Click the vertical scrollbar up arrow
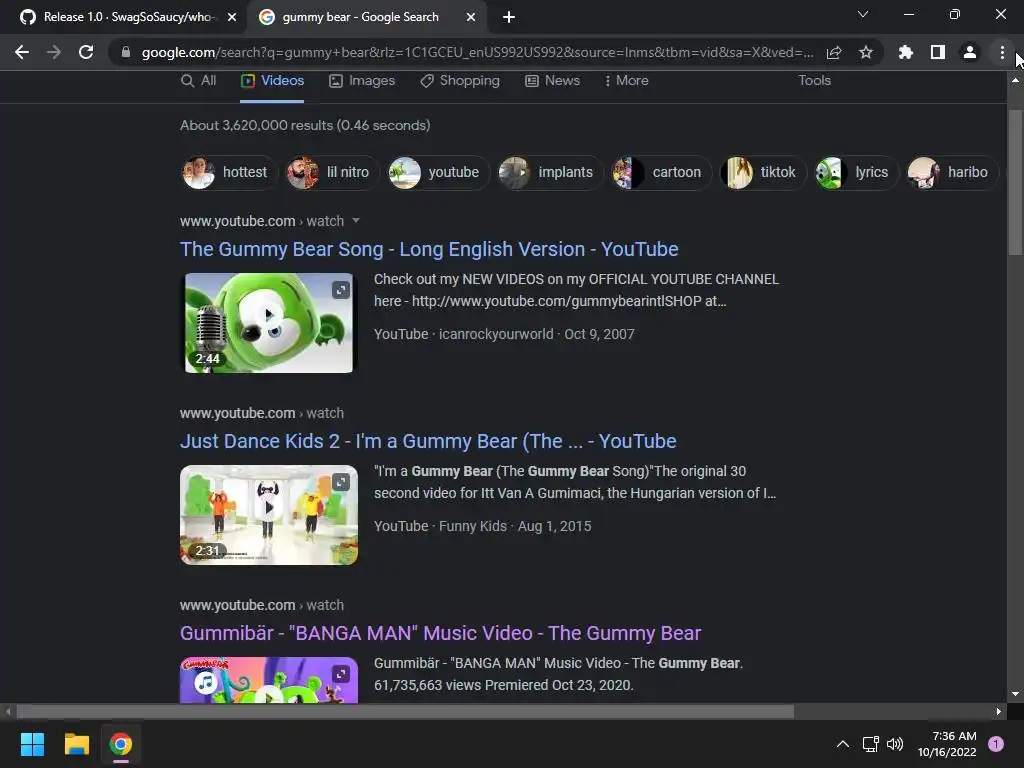 pos(1015,80)
